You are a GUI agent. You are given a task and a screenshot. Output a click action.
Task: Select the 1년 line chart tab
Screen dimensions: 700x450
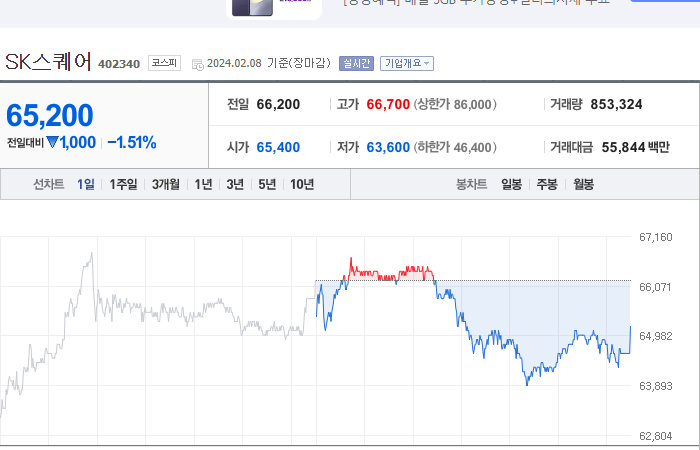(x=203, y=184)
